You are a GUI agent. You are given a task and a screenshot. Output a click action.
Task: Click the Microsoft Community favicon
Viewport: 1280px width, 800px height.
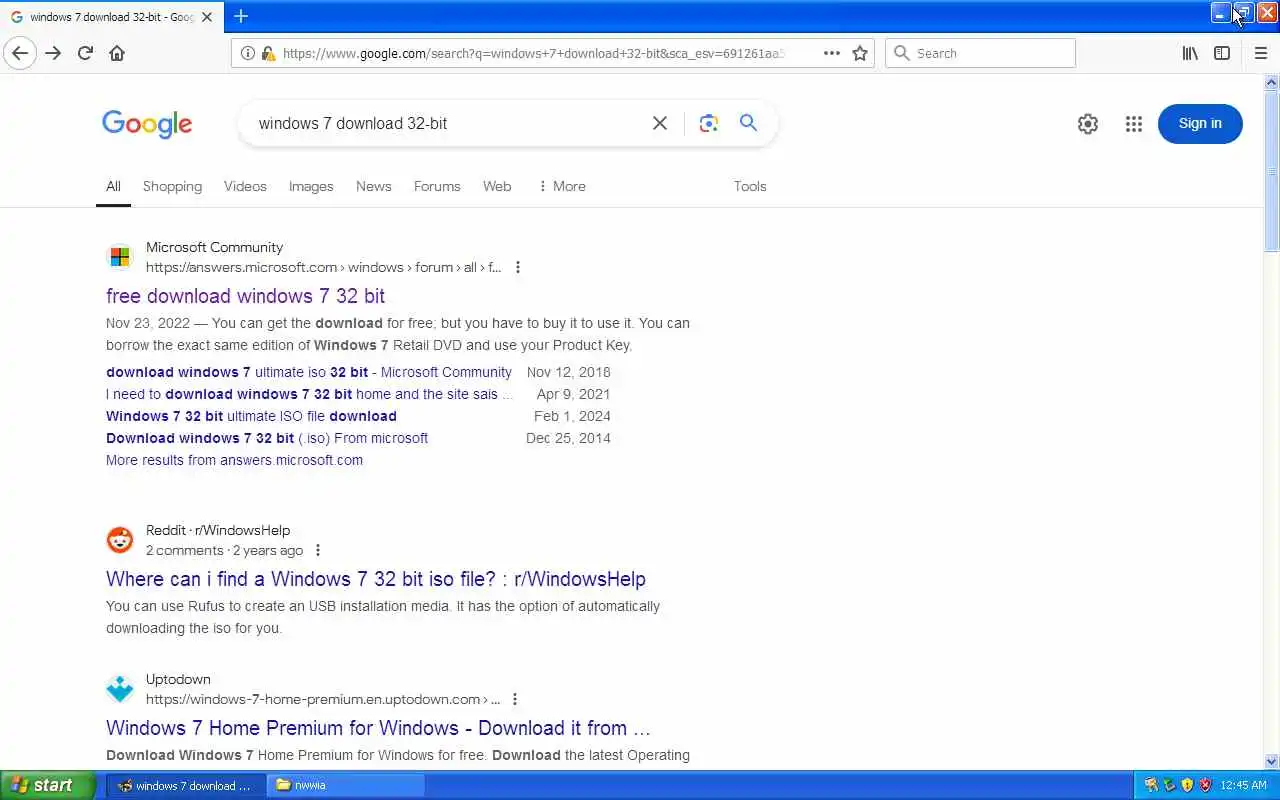click(x=120, y=257)
